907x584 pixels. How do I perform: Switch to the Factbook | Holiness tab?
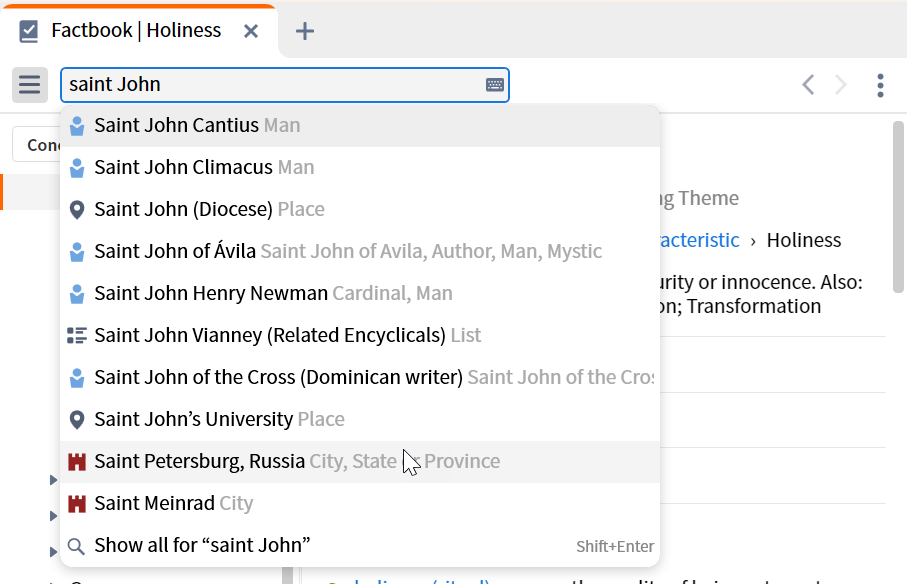click(x=139, y=31)
